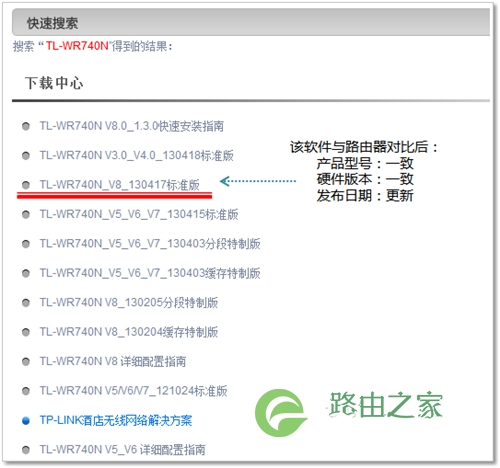Click the 快速搜索 header bar
Image resolution: width=500 pixels, height=468 pixels.
click(x=251, y=22)
